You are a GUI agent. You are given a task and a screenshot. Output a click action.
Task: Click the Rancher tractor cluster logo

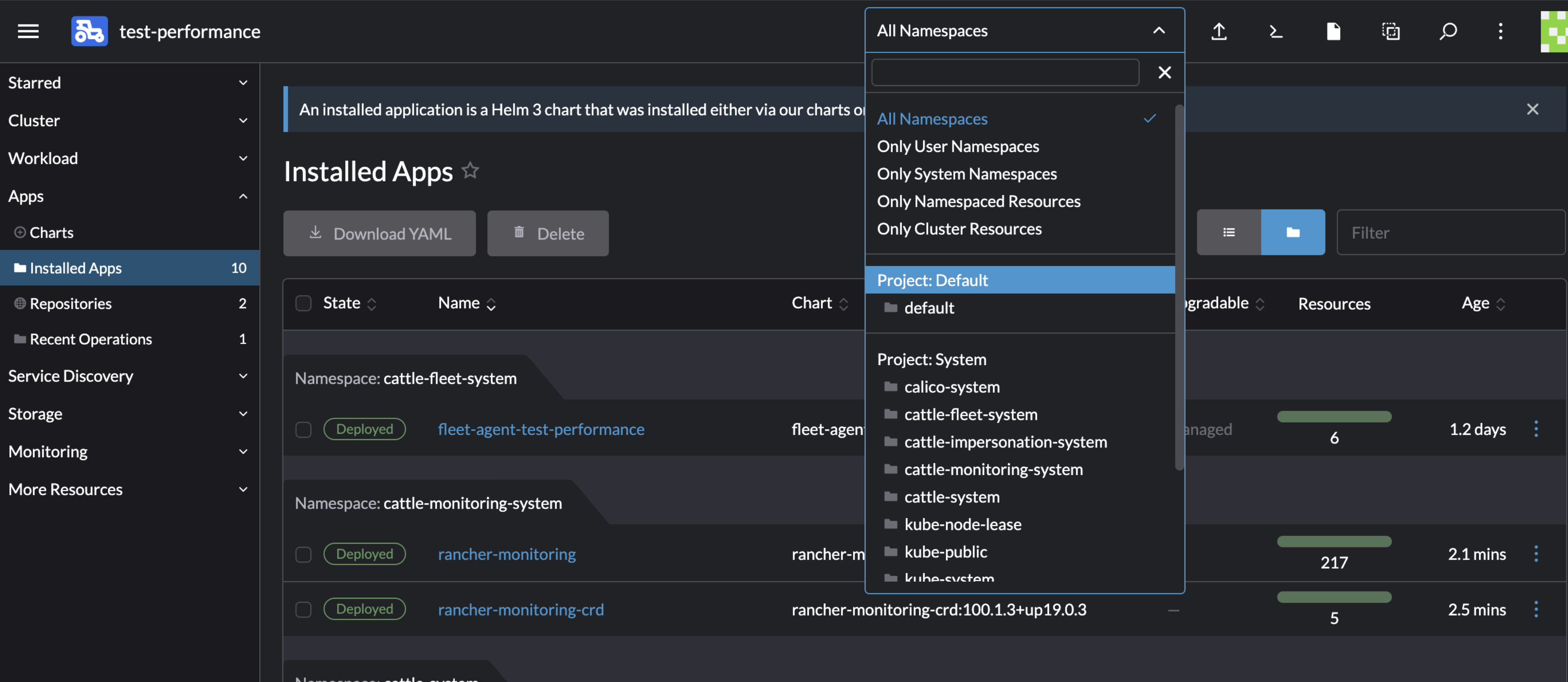coord(90,31)
